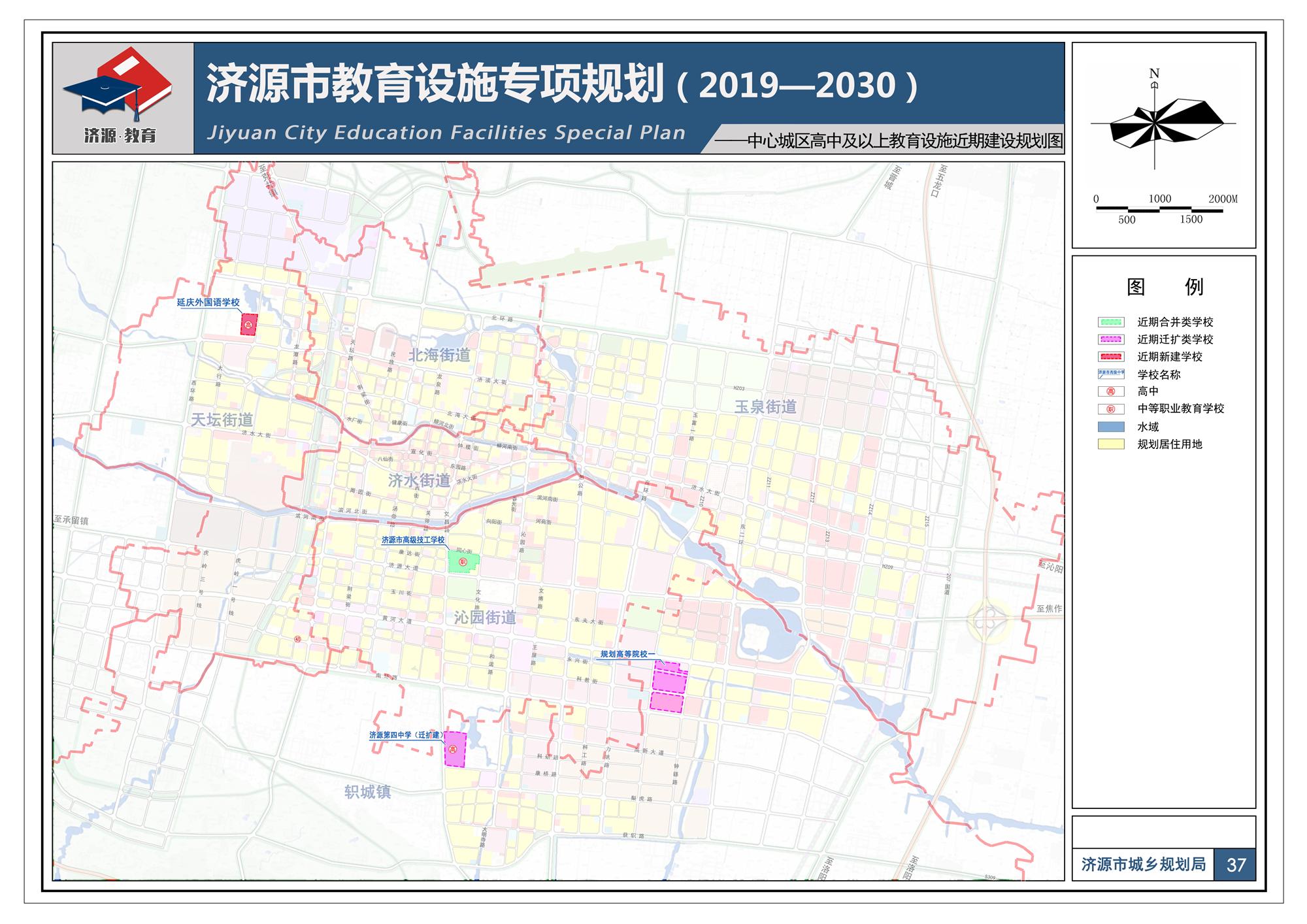Screen dimensions: 1307x924
Task: Click the 近期合并类学校 legend text
Action: (1175, 322)
